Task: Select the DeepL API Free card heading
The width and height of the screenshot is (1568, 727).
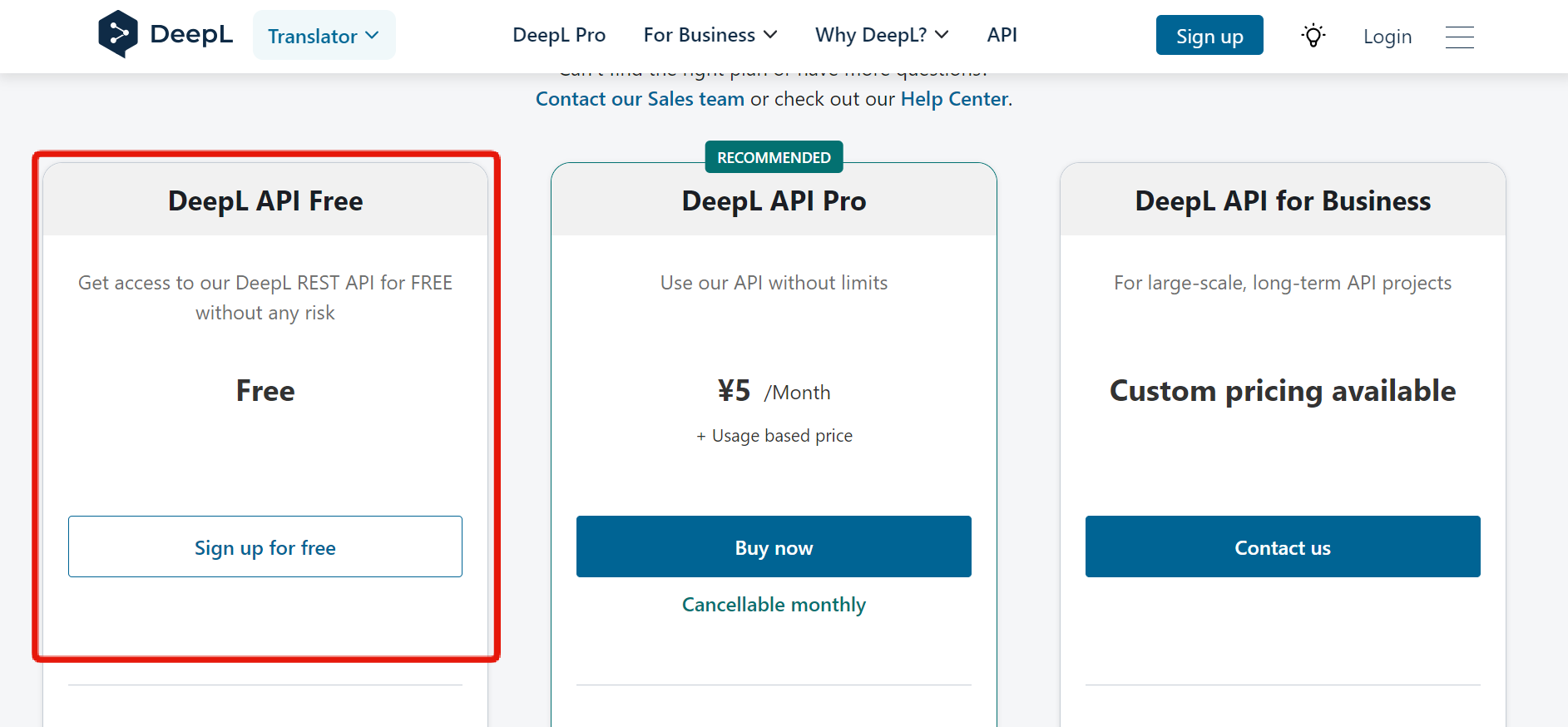Action: [x=265, y=201]
